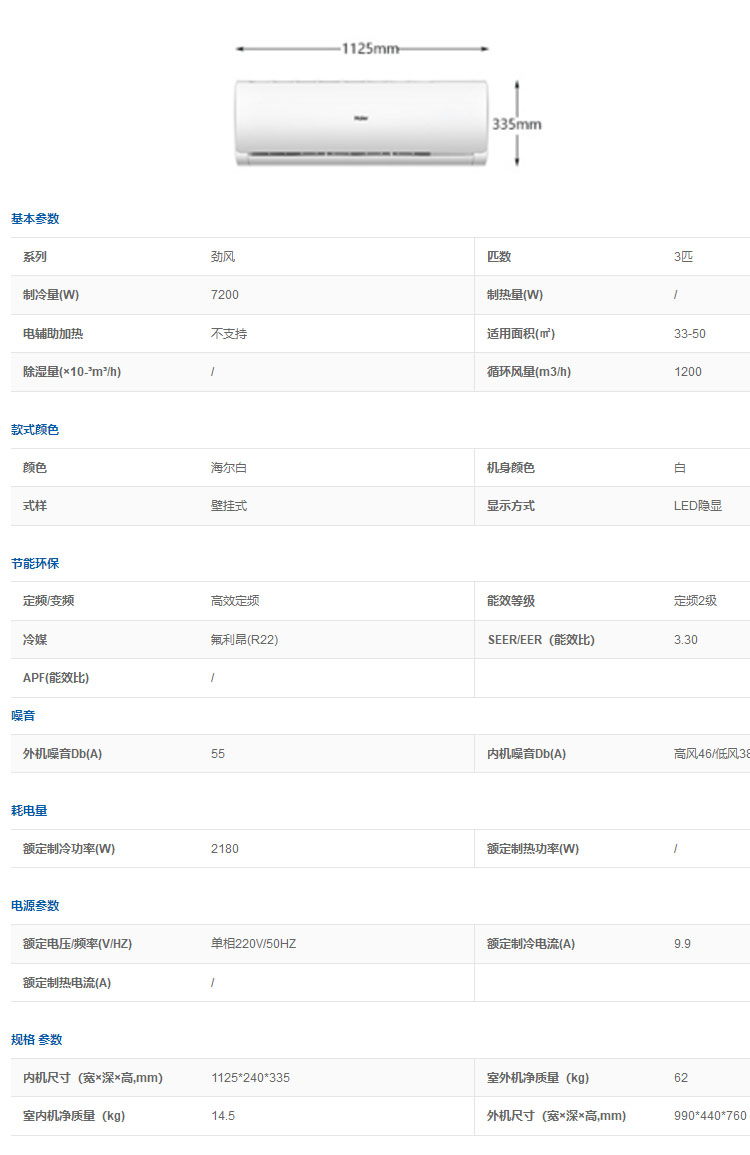Click the 额定制热功率(W) label cell
This screenshot has height=1155, width=750.
[x=533, y=849]
